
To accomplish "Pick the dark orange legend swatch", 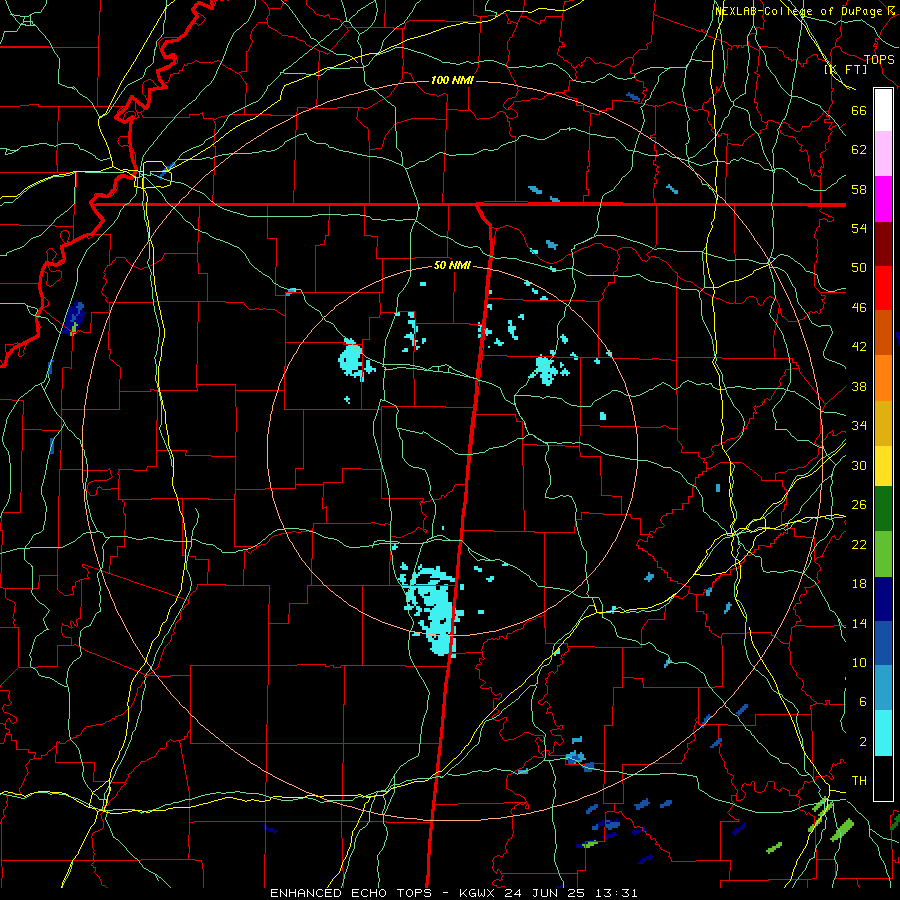I will click(x=883, y=333).
